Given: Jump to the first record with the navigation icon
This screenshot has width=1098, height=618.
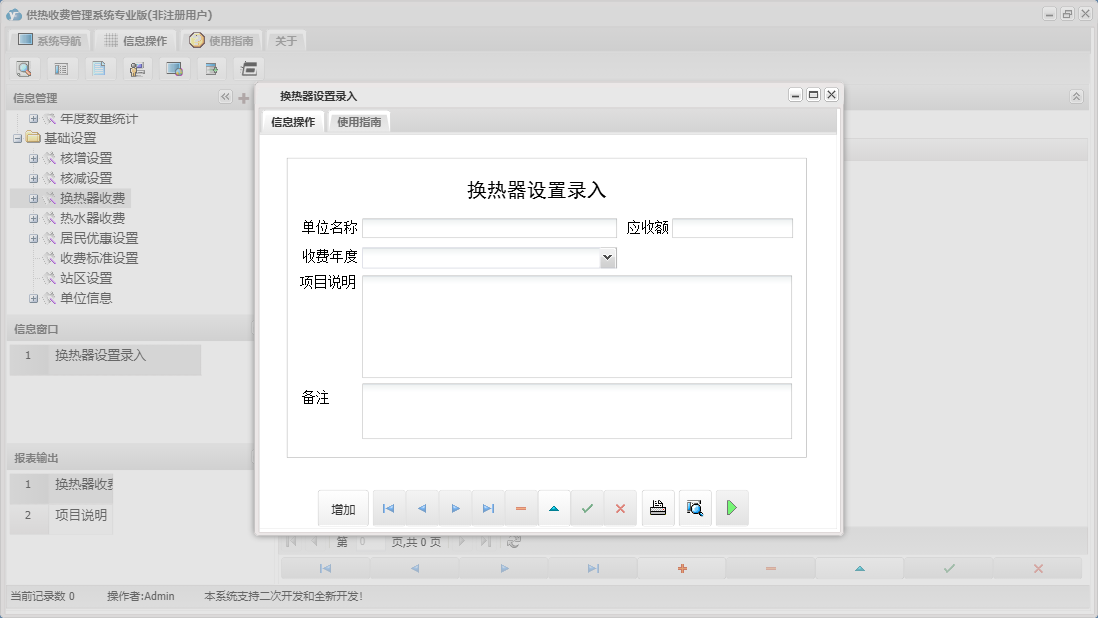Looking at the screenshot, I should point(388,507).
